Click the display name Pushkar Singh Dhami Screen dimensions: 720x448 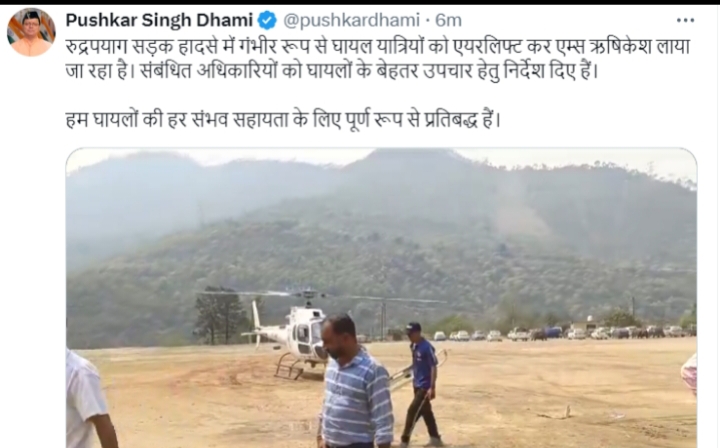pos(159,20)
